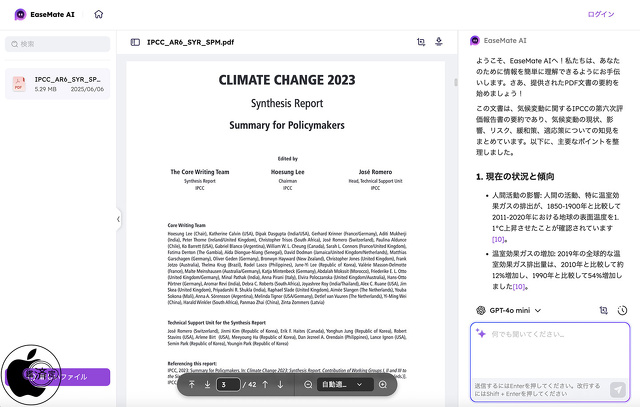640x407 pixels.
Task: Click the red PDF icon of the file
Action: 19,84
